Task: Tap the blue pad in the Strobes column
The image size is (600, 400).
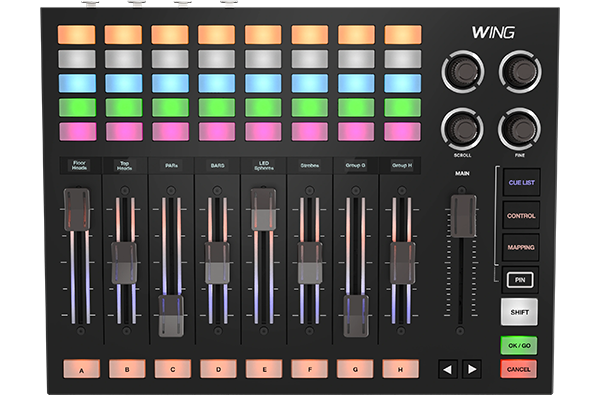Action: coord(310,83)
